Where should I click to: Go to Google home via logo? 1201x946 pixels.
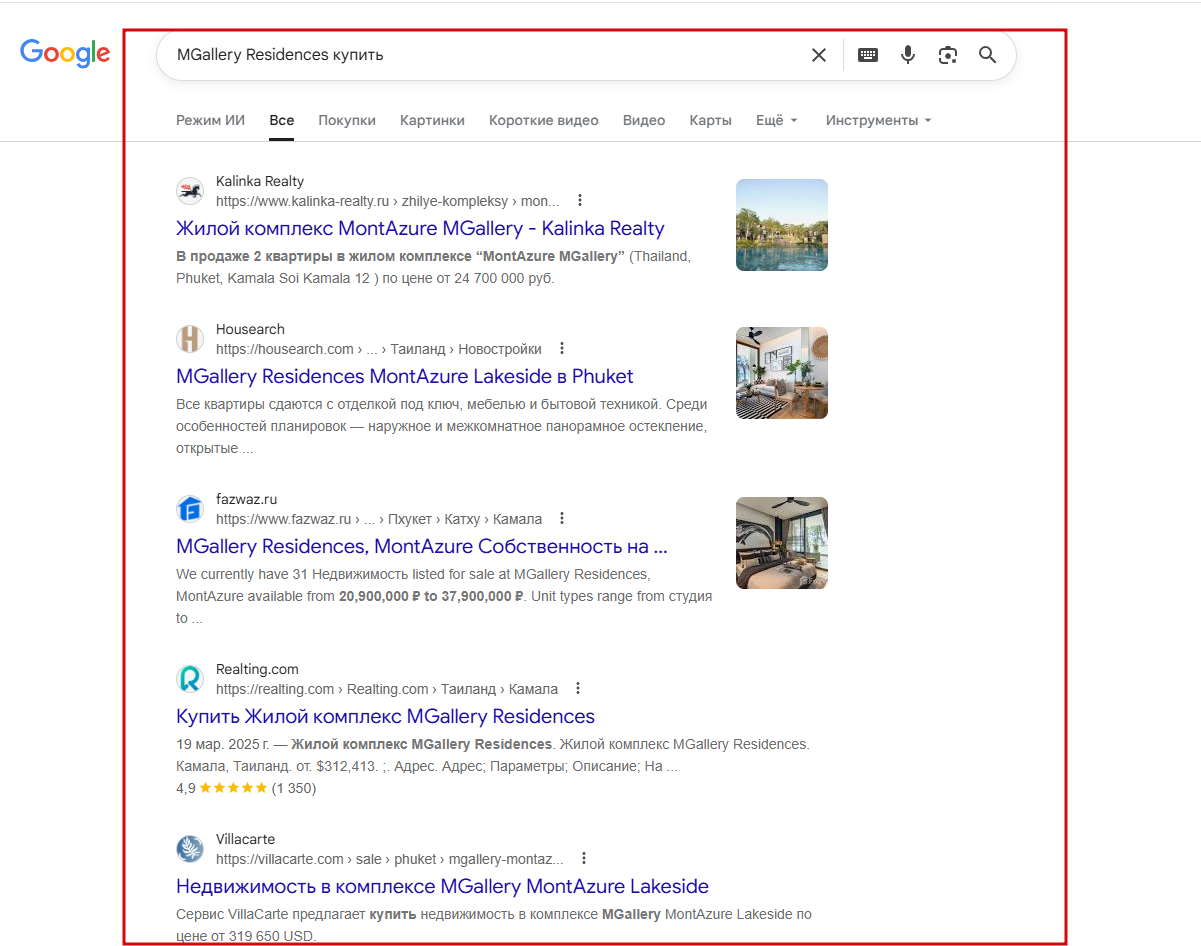tap(65, 54)
